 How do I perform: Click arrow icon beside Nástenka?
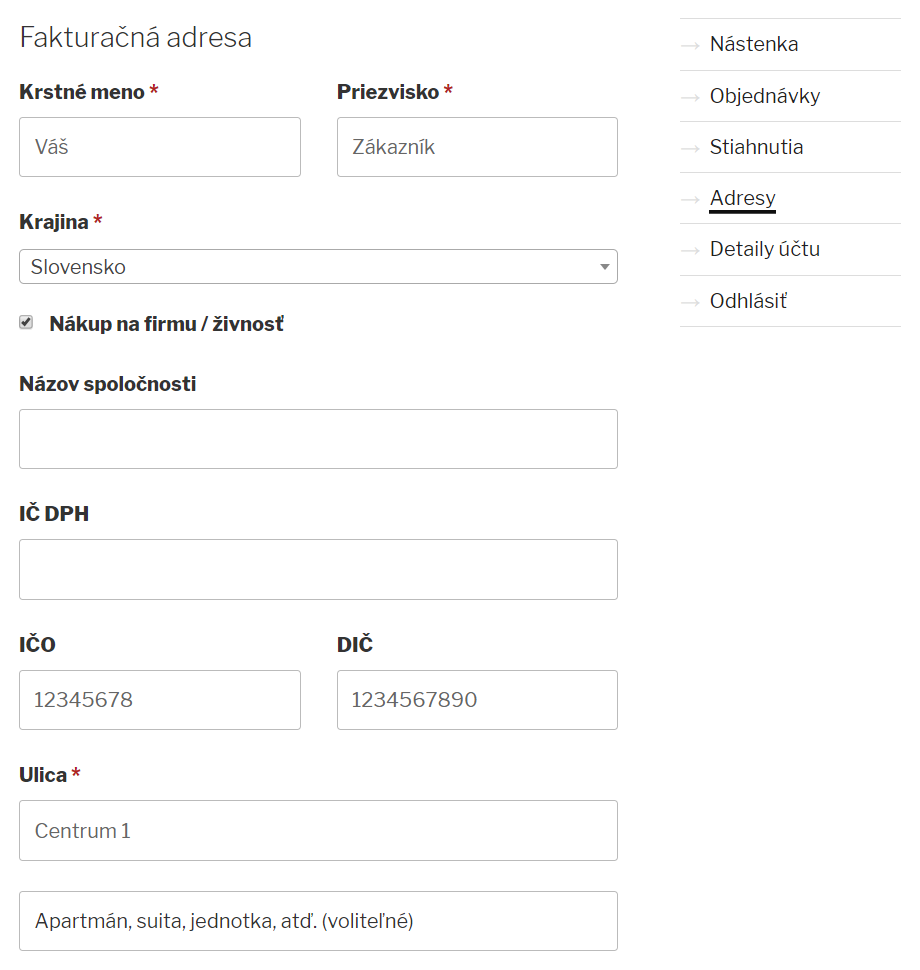(x=690, y=45)
